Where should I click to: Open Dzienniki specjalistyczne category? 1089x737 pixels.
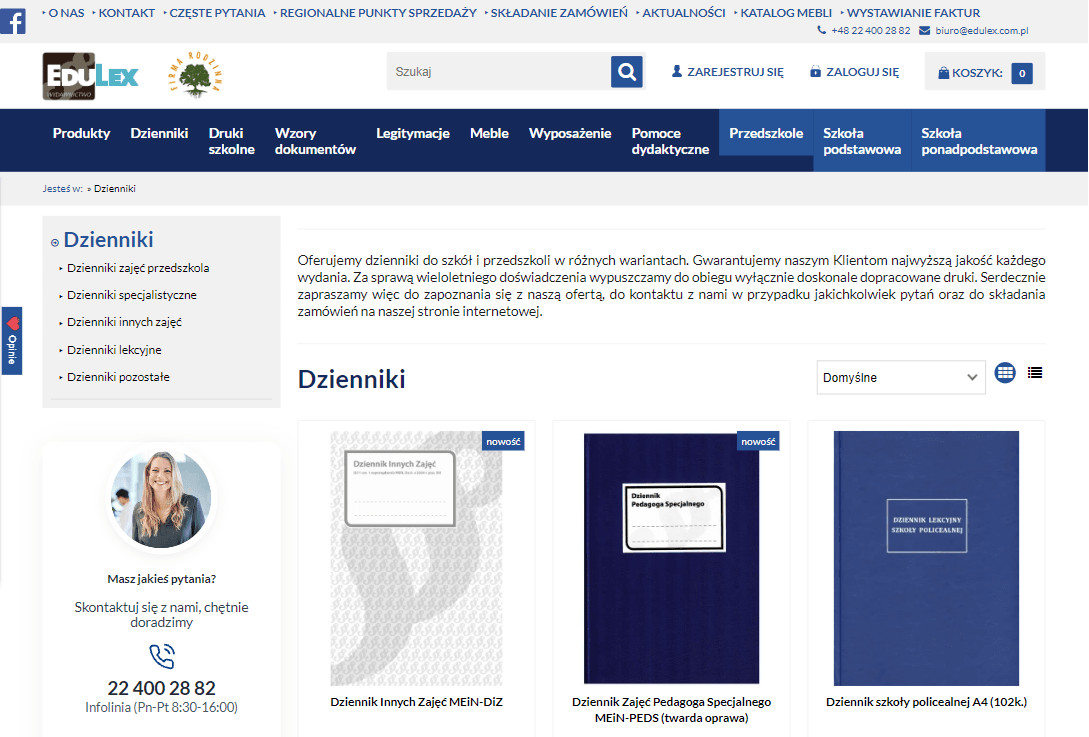pyautogui.click(x=132, y=295)
